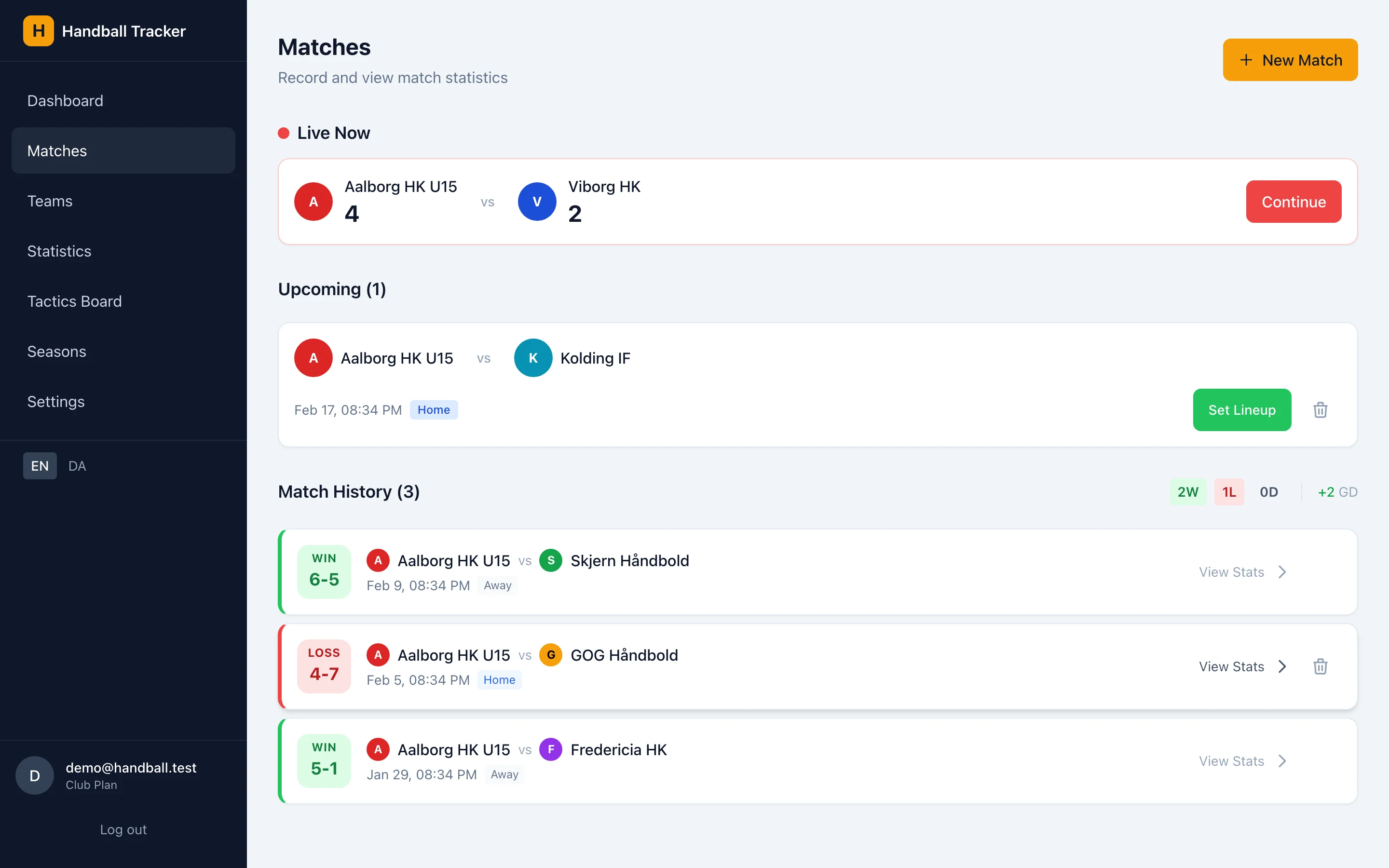
Task: Switch language to DA
Action: tap(77, 465)
